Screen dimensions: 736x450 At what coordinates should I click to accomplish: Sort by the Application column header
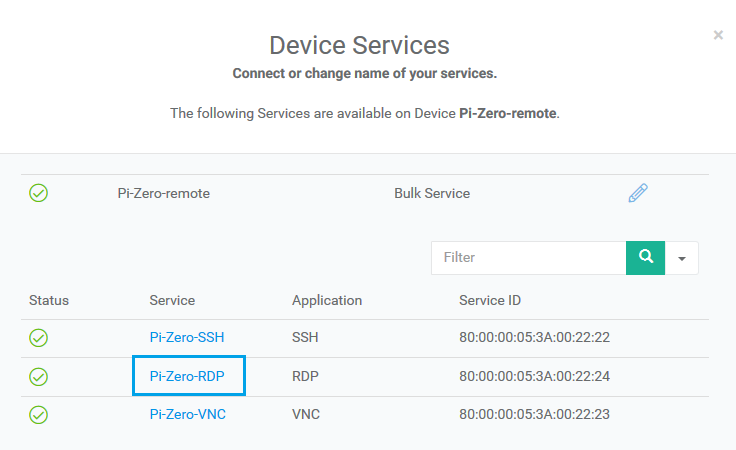[x=327, y=301]
